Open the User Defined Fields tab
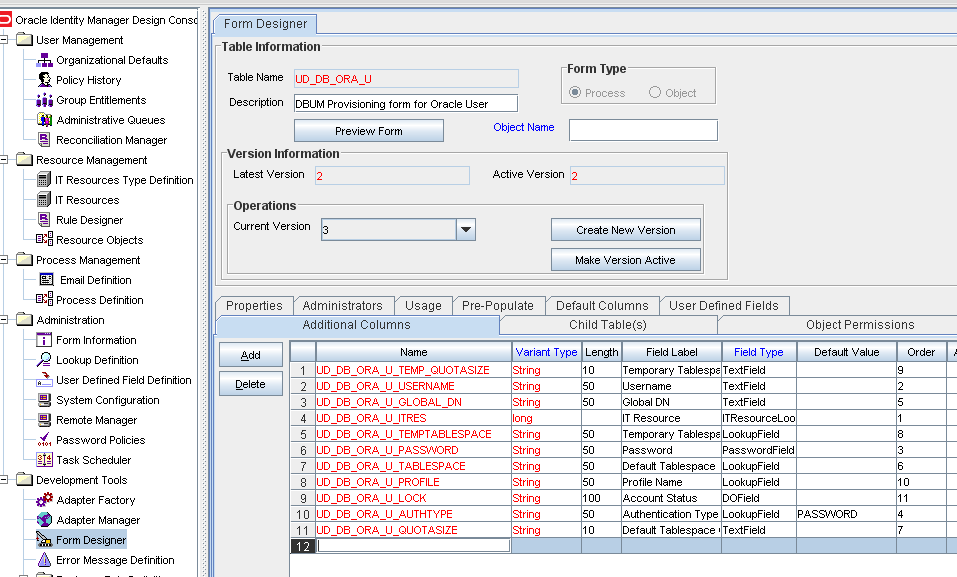957x577 pixels. [x=724, y=305]
